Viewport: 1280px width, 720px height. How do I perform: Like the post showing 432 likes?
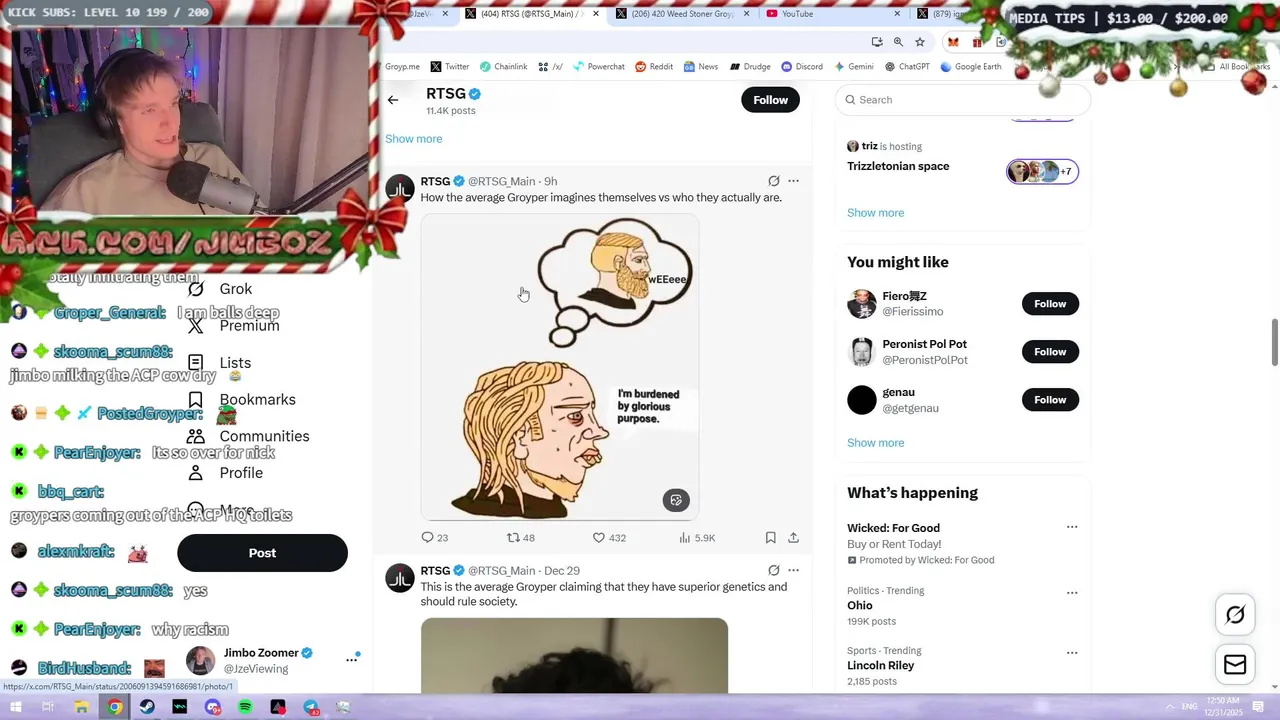599,538
